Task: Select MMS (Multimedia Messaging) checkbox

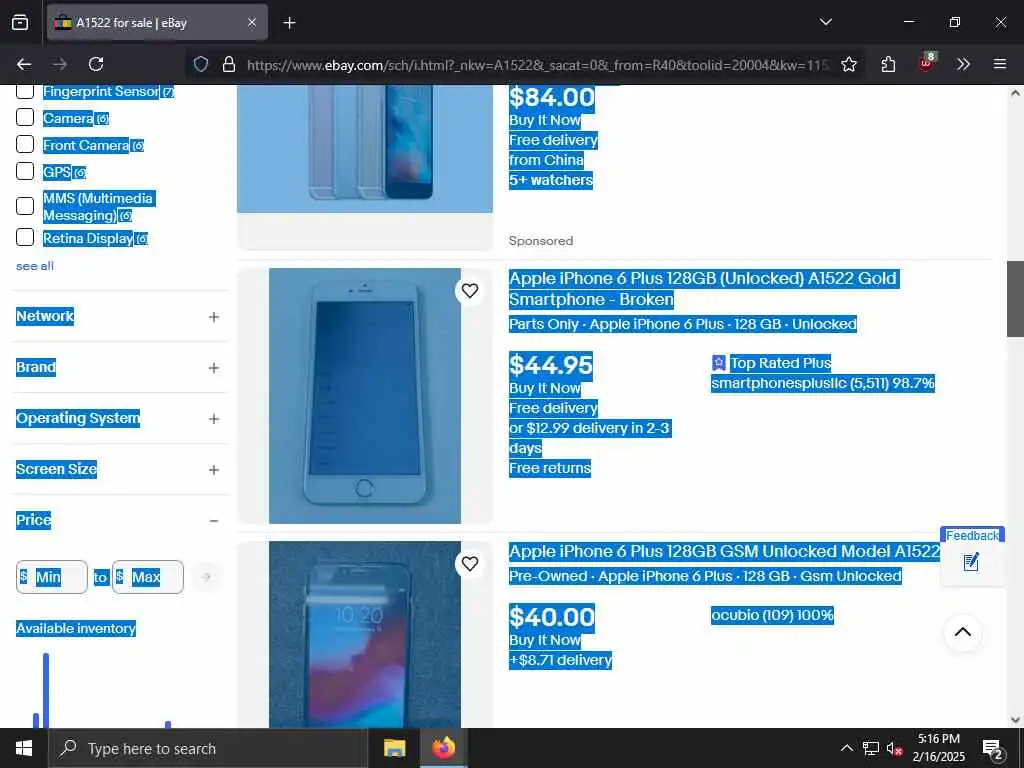Action: coord(25,206)
